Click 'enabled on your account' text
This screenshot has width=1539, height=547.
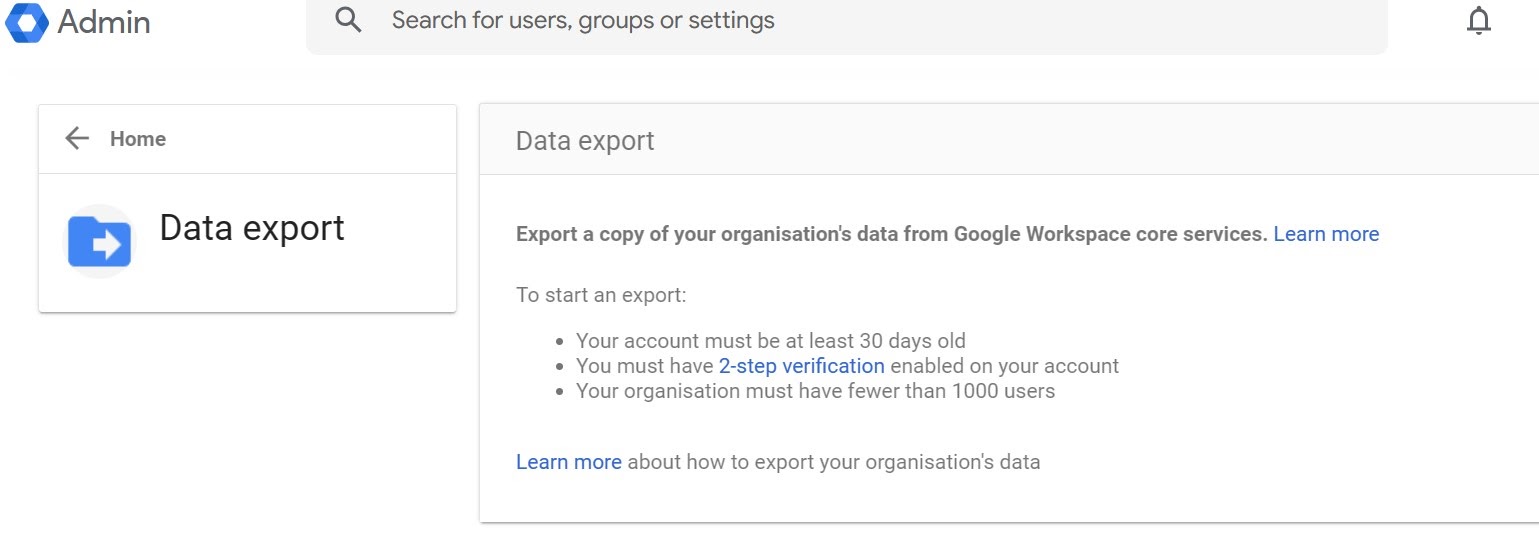(x=1005, y=366)
